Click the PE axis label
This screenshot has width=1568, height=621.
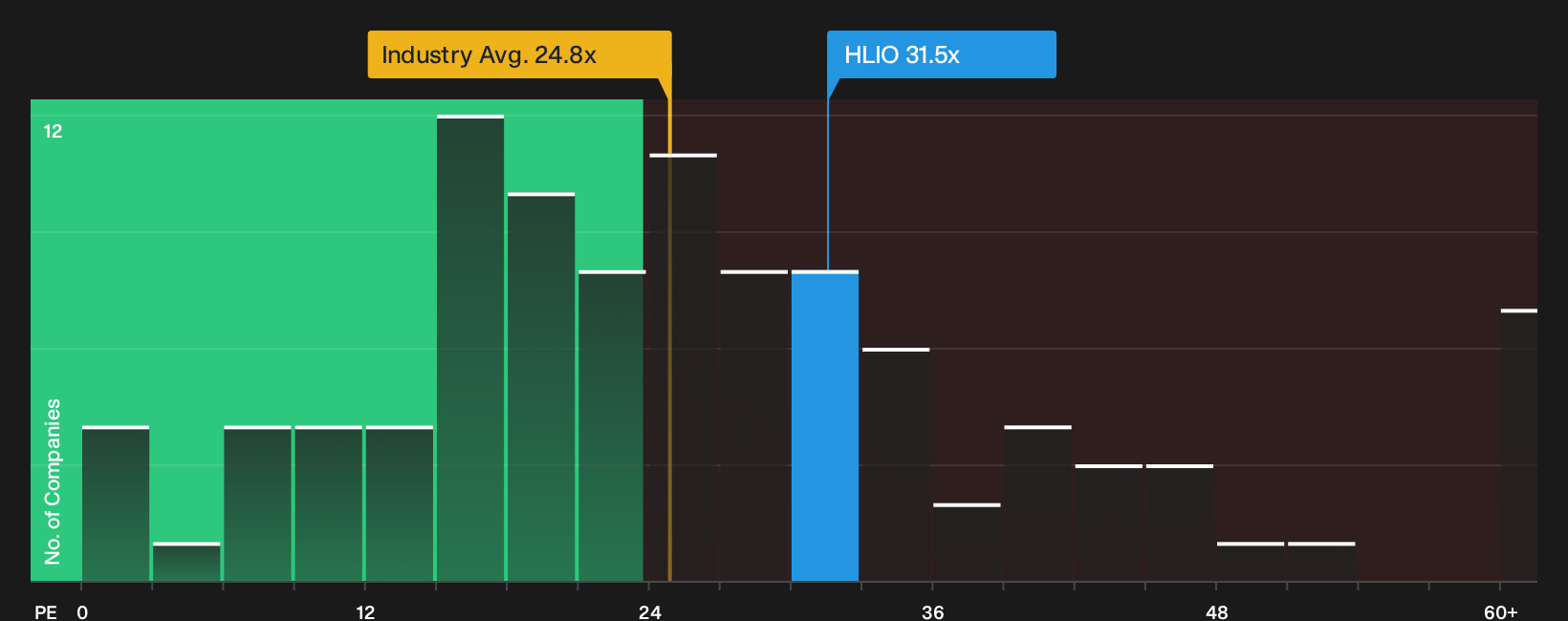[46, 612]
